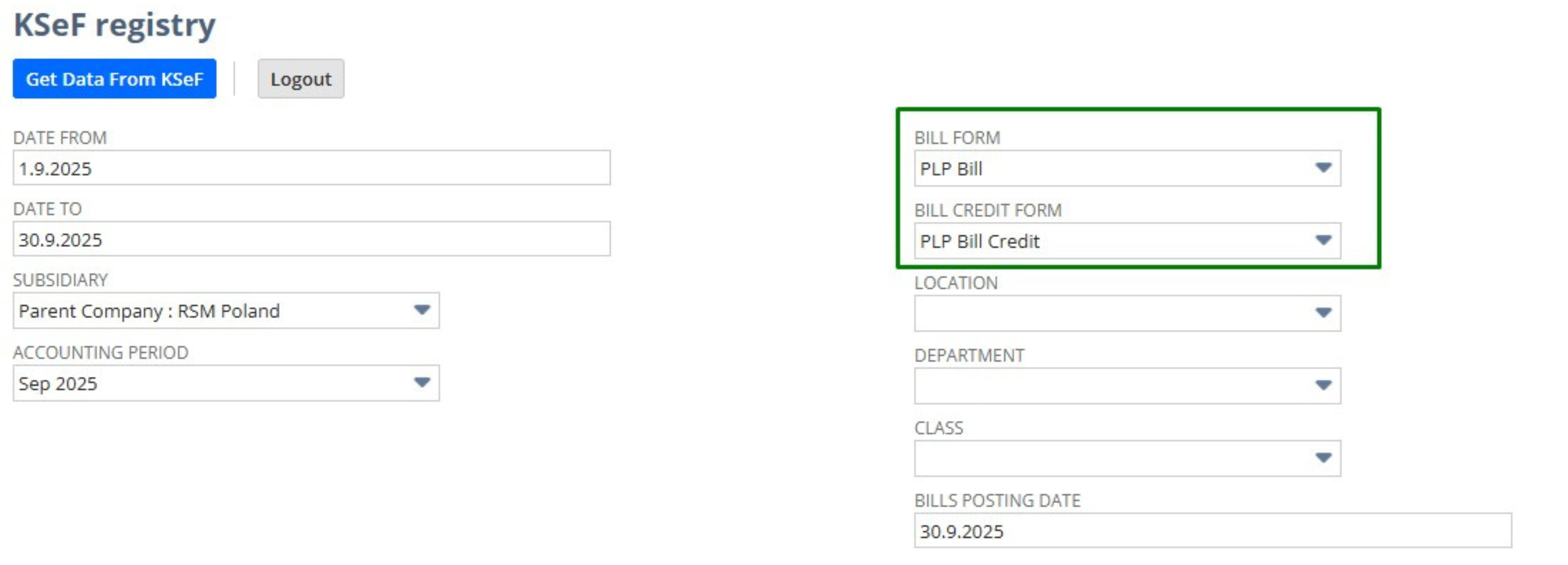Click the LOCATION dropdown arrow
Viewport: 1568px width, 565px height.
pos(1325,313)
